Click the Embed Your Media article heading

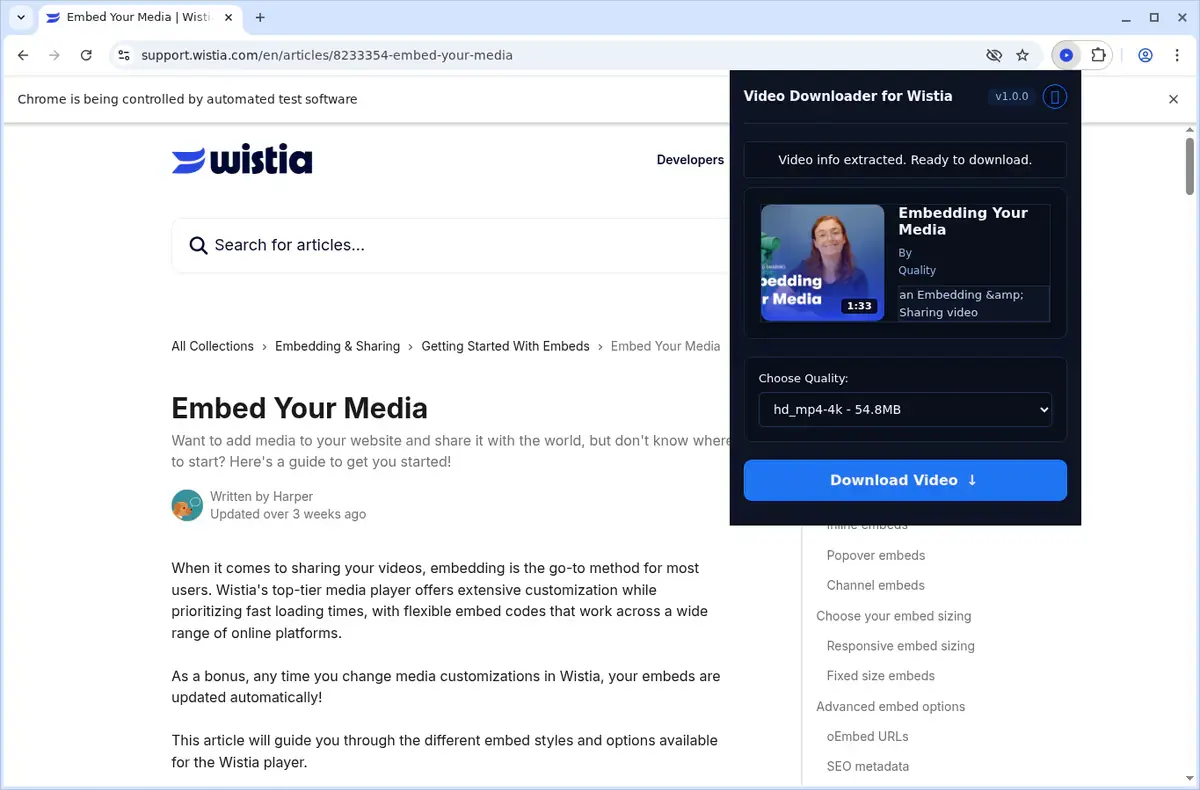[x=299, y=408]
